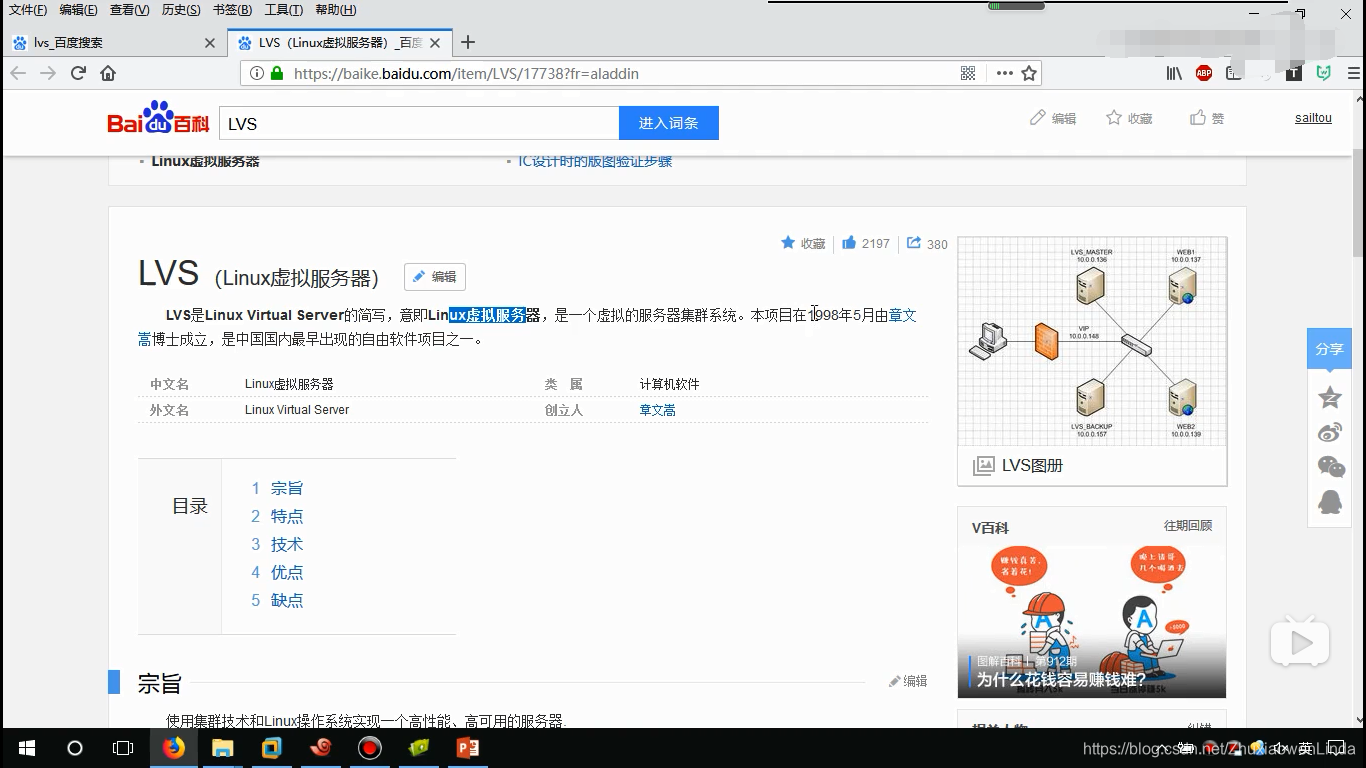1366x768 pixels.
Task: Click the 编辑 button beside LVS title
Action: [435, 277]
